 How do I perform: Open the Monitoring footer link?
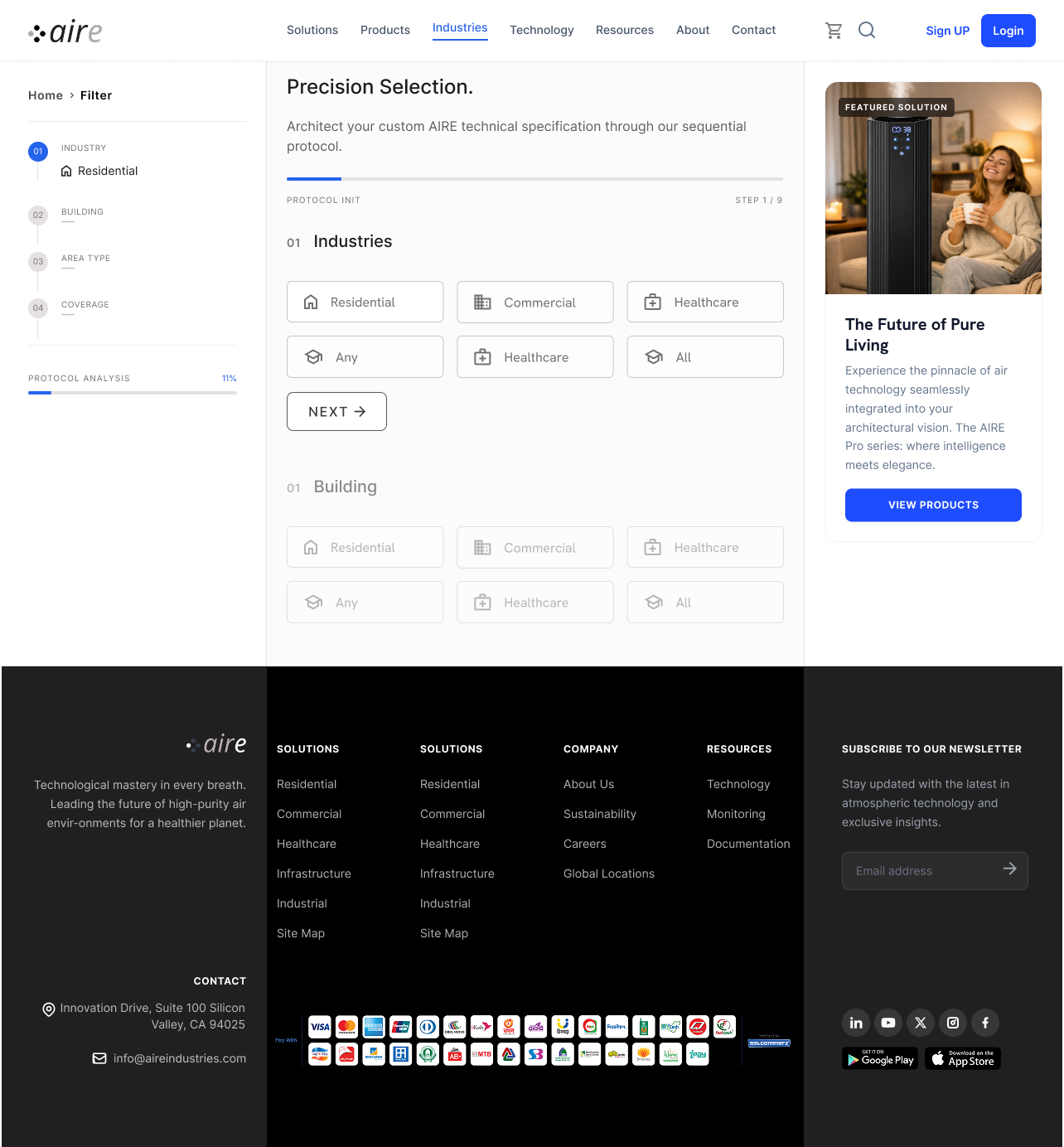click(x=736, y=814)
